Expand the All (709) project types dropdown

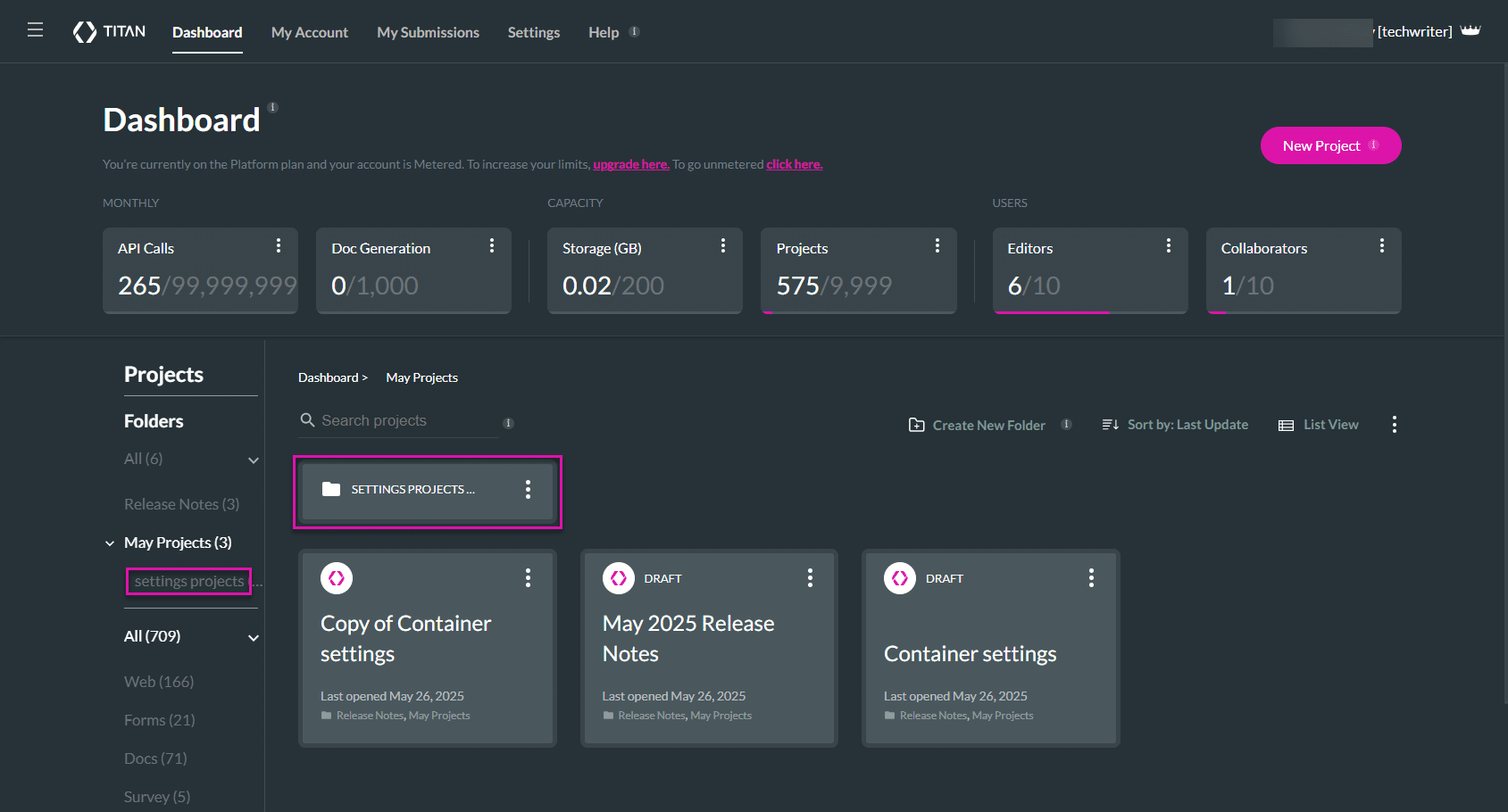(254, 638)
